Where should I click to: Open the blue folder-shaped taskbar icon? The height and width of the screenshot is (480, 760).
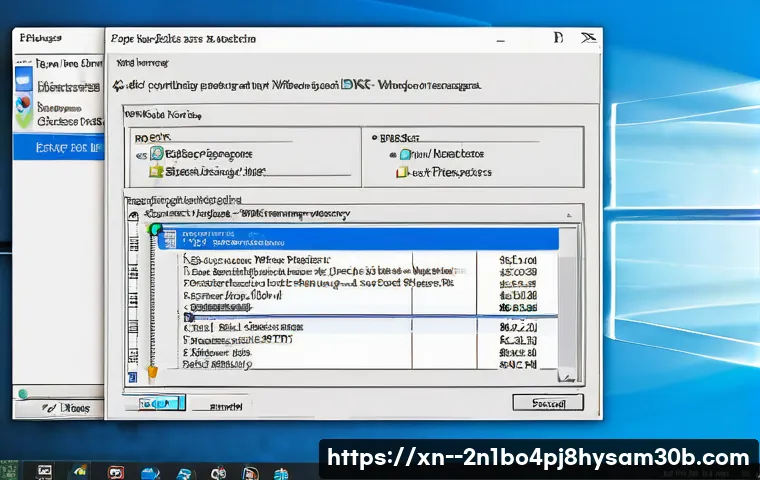click(x=150, y=473)
